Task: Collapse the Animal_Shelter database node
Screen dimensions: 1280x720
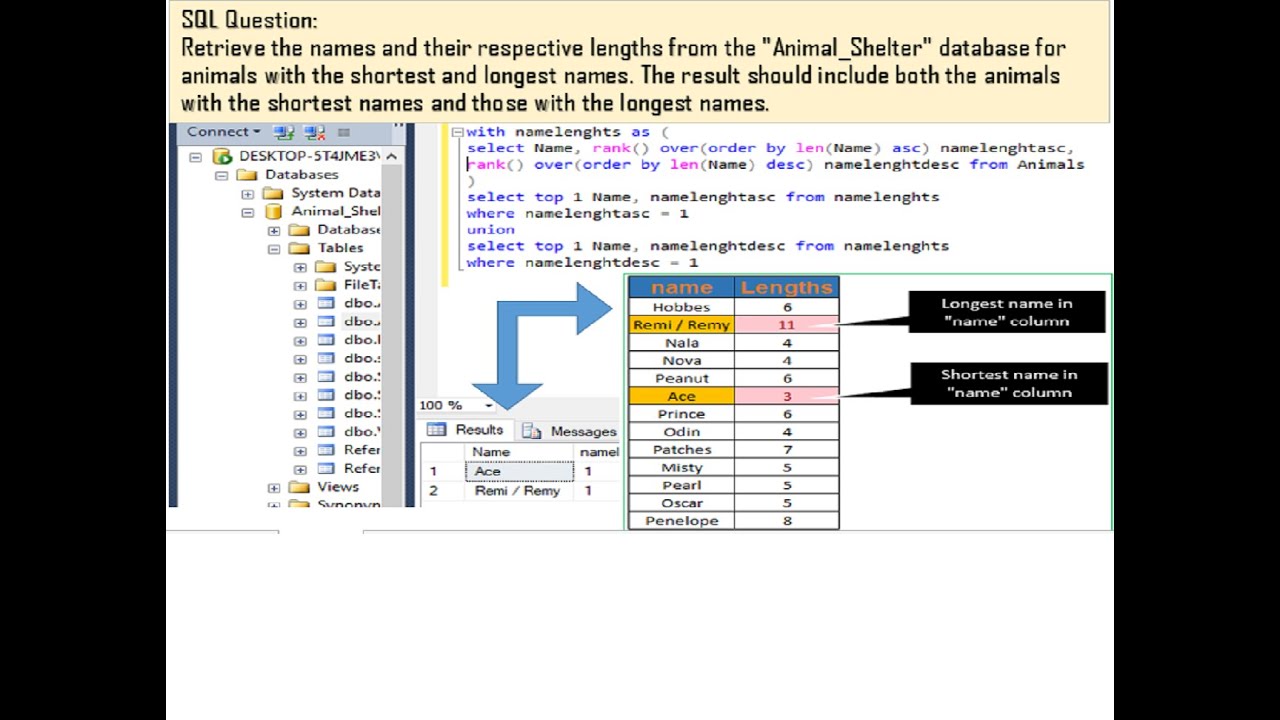Action: (248, 212)
